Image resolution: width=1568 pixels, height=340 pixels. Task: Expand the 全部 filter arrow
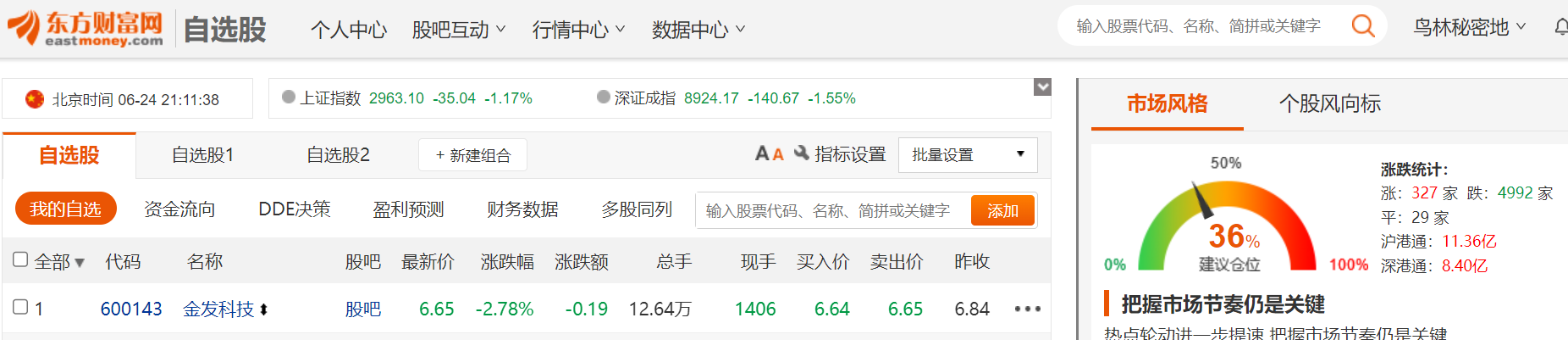(x=80, y=263)
